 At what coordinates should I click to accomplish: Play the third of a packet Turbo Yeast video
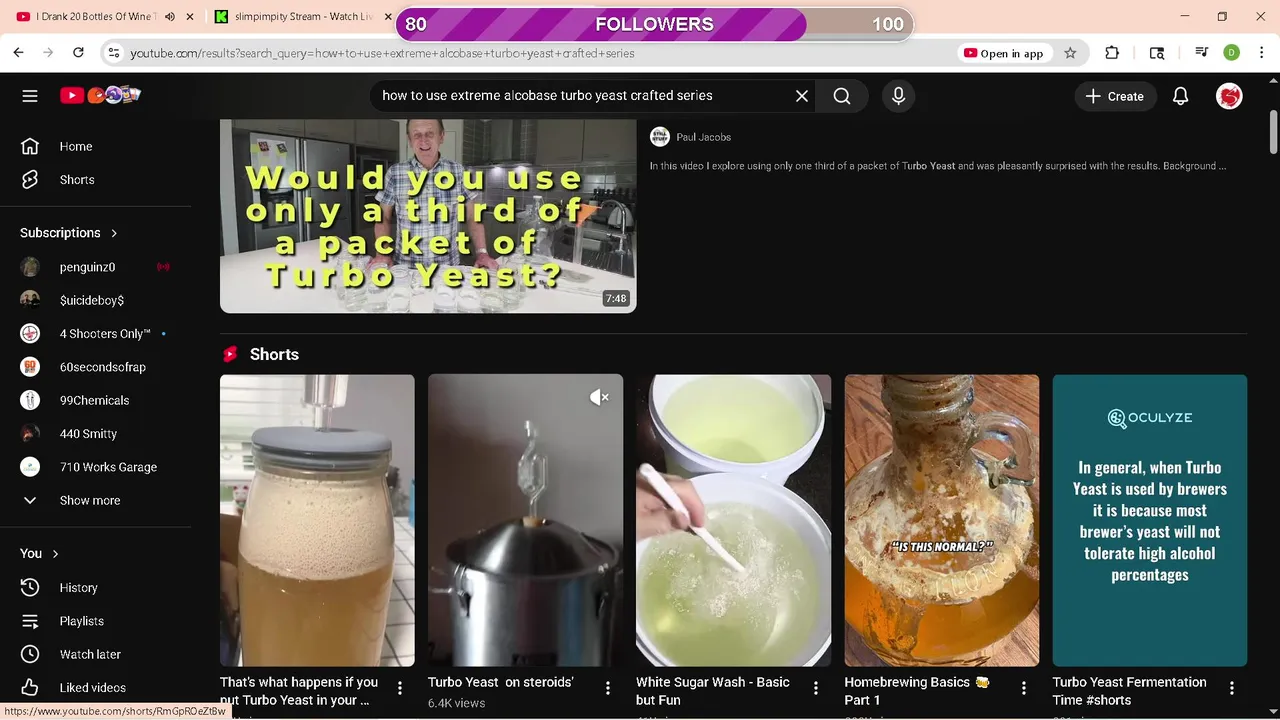coord(428,216)
